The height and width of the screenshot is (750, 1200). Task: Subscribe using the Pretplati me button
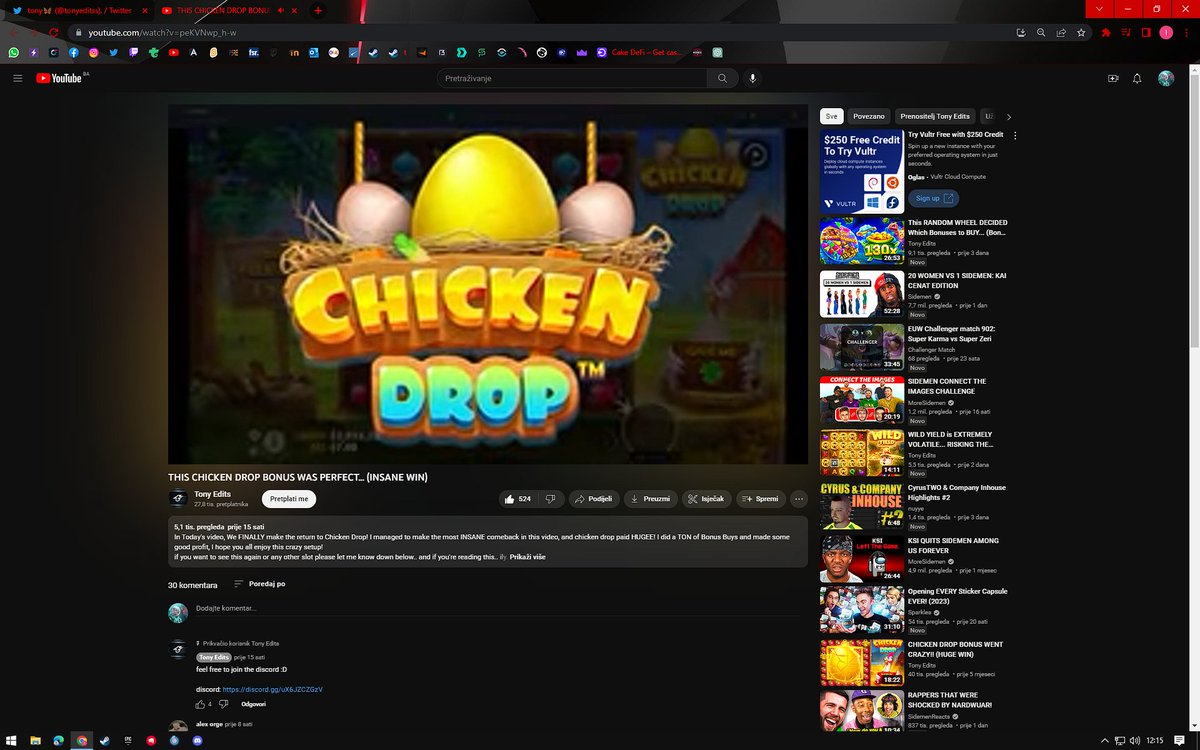tap(289, 498)
